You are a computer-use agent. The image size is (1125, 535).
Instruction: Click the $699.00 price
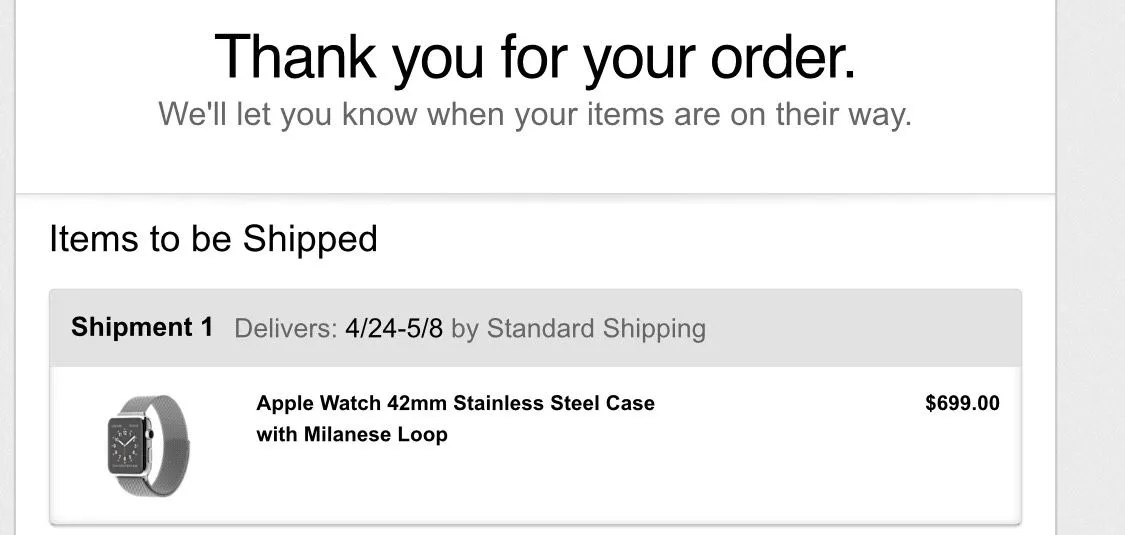coord(962,404)
